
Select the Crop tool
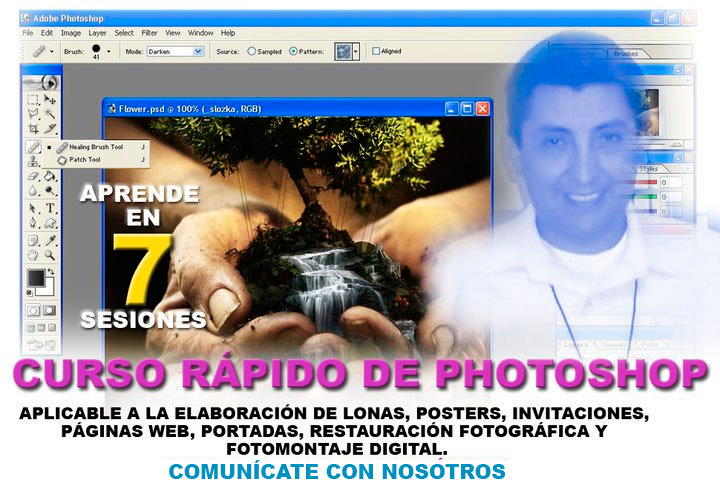click(x=33, y=129)
